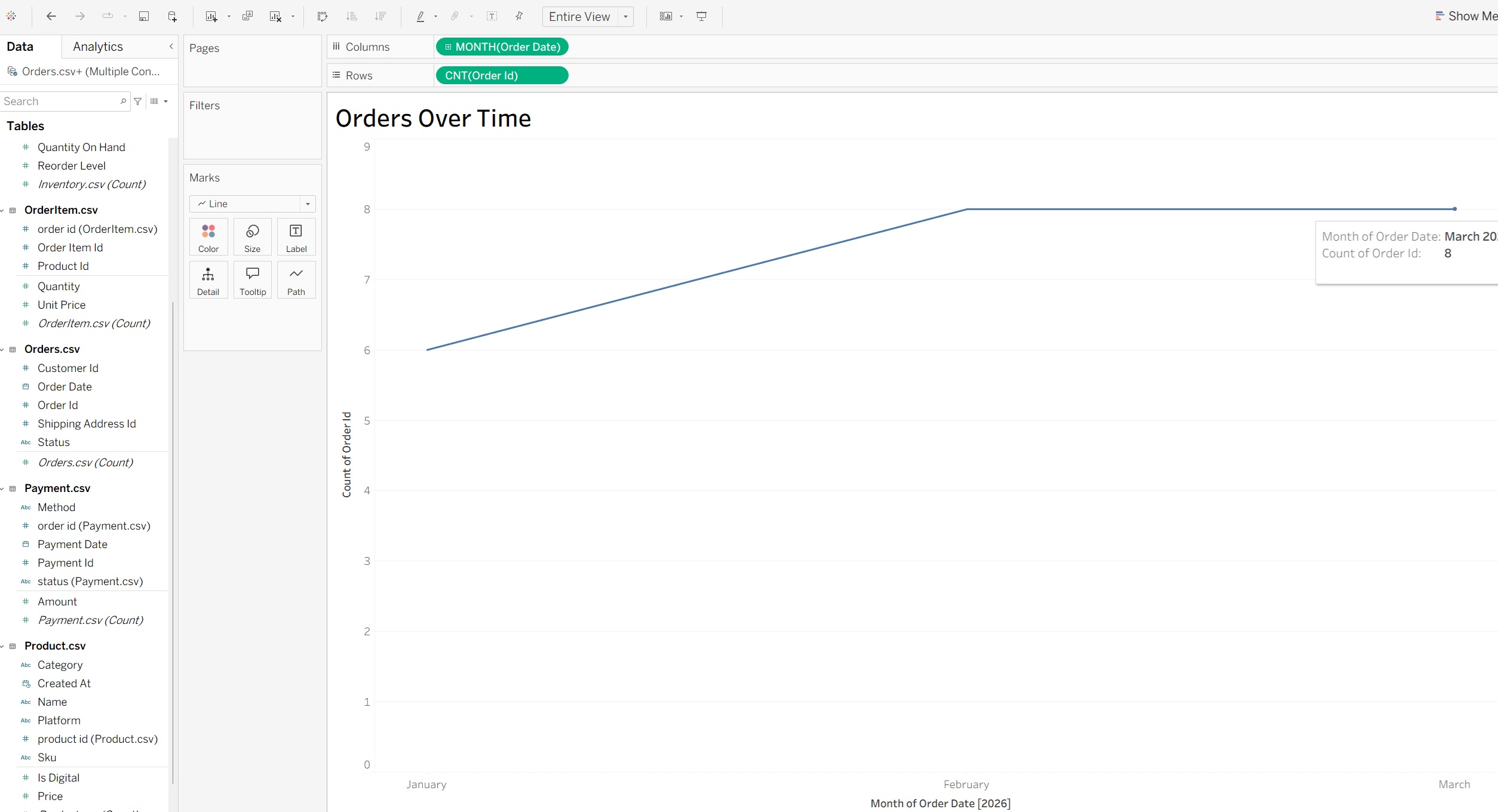Screen dimensions: 1498x812
Task: Click inside the data pane search field
Action: (x=60, y=101)
